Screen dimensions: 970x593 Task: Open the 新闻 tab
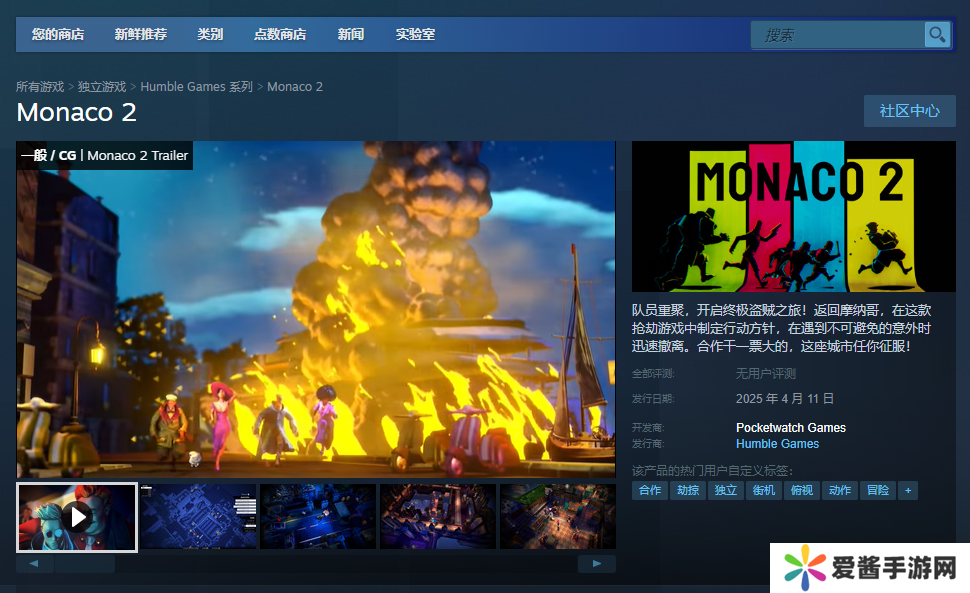351,35
